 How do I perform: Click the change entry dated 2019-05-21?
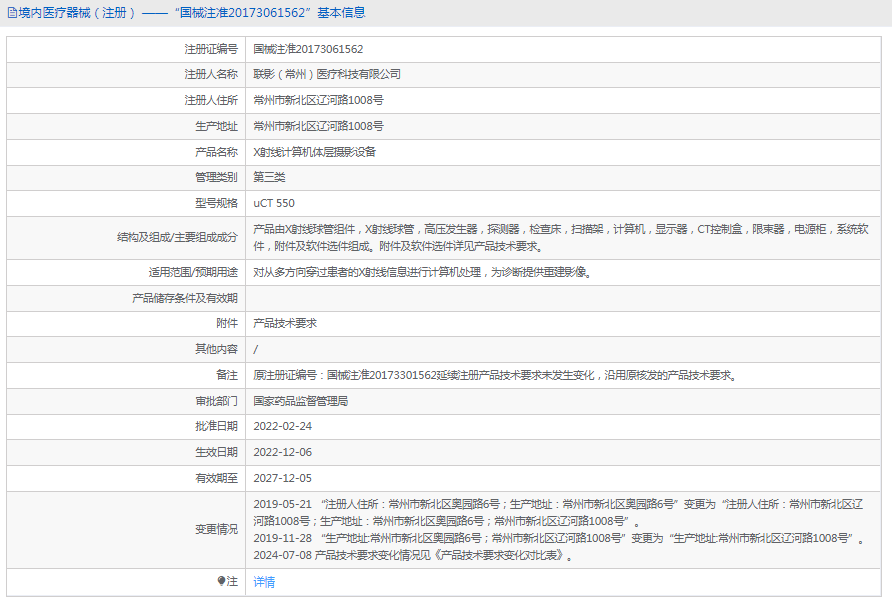(559, 513)
